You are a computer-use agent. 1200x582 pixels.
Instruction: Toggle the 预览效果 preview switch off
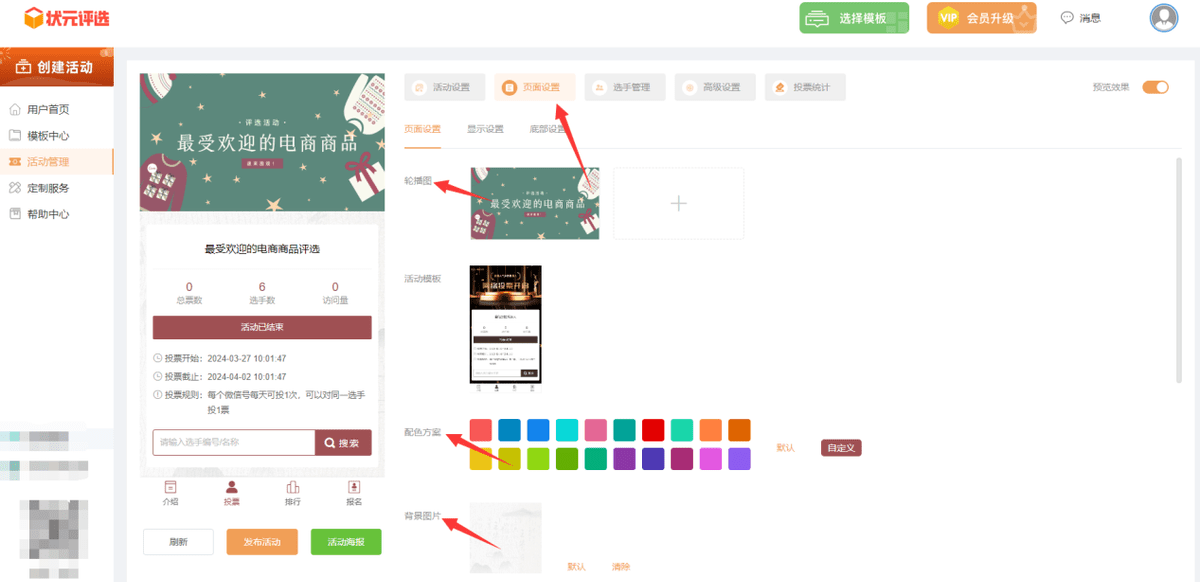tap(1157, 87)
